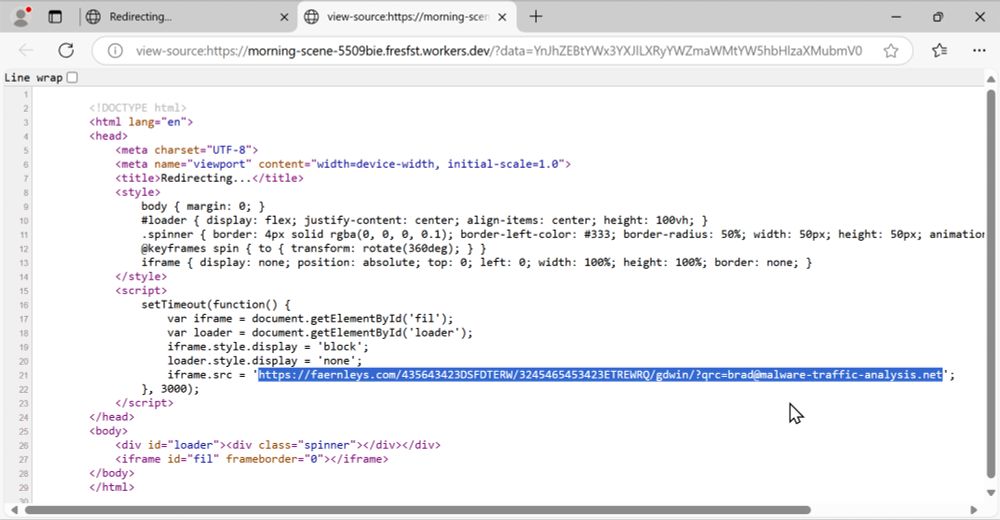Click the <meta charset="UTF-8"> line
This screenshot has width=1000, height=520.
(x=187, y=150)
